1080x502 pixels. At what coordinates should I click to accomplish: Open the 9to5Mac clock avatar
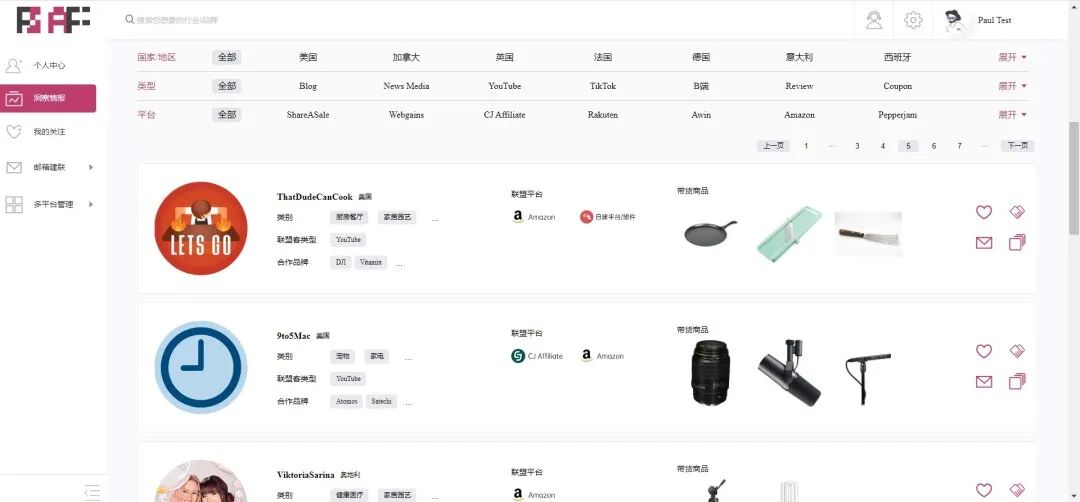click(200, 367)
